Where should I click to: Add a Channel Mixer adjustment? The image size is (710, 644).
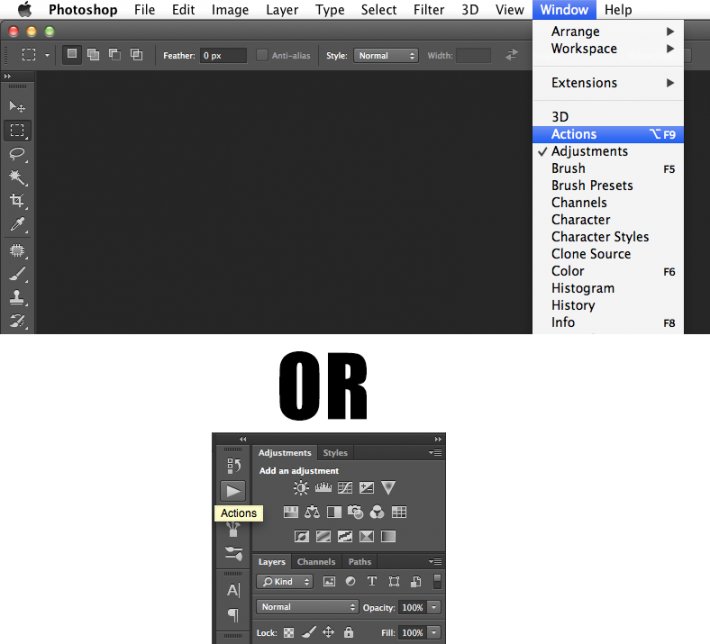tap(377, 512)
